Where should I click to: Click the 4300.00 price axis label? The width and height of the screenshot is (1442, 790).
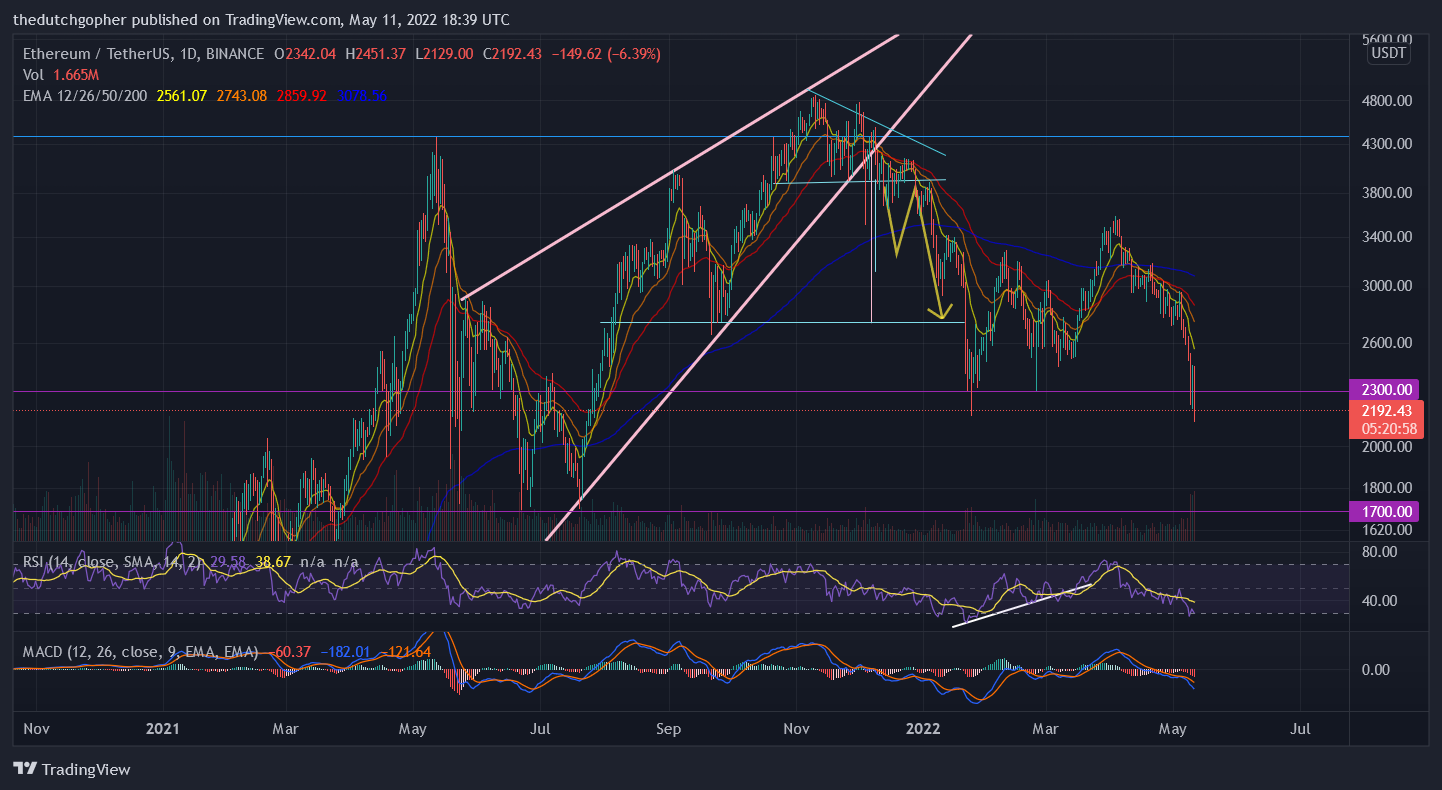coord(1385,144)
